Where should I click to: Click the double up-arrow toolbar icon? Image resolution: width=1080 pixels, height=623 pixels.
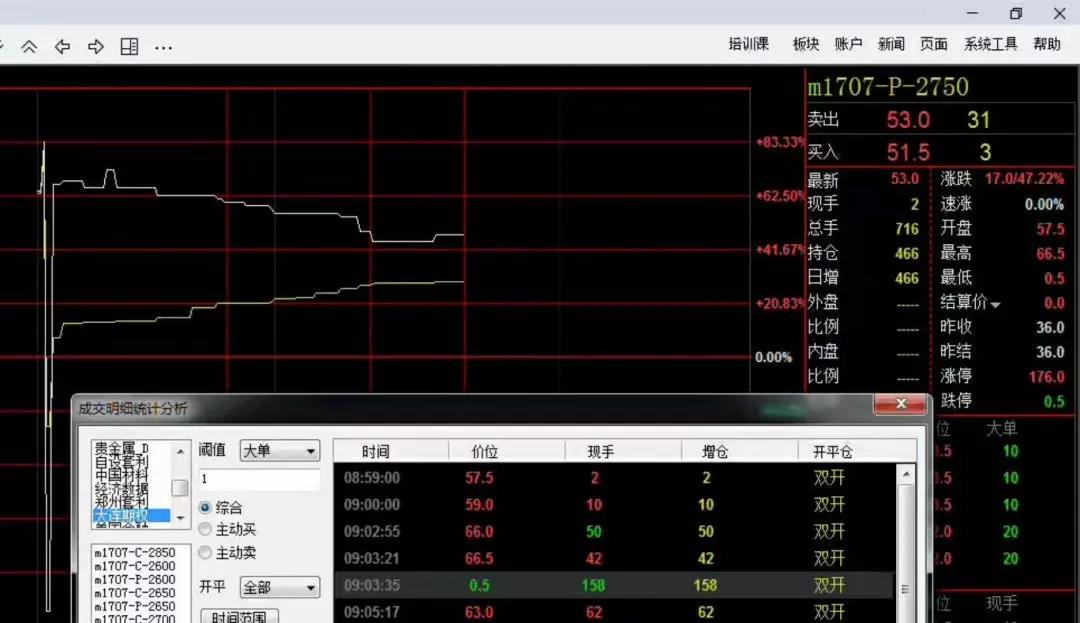[29, 47]
